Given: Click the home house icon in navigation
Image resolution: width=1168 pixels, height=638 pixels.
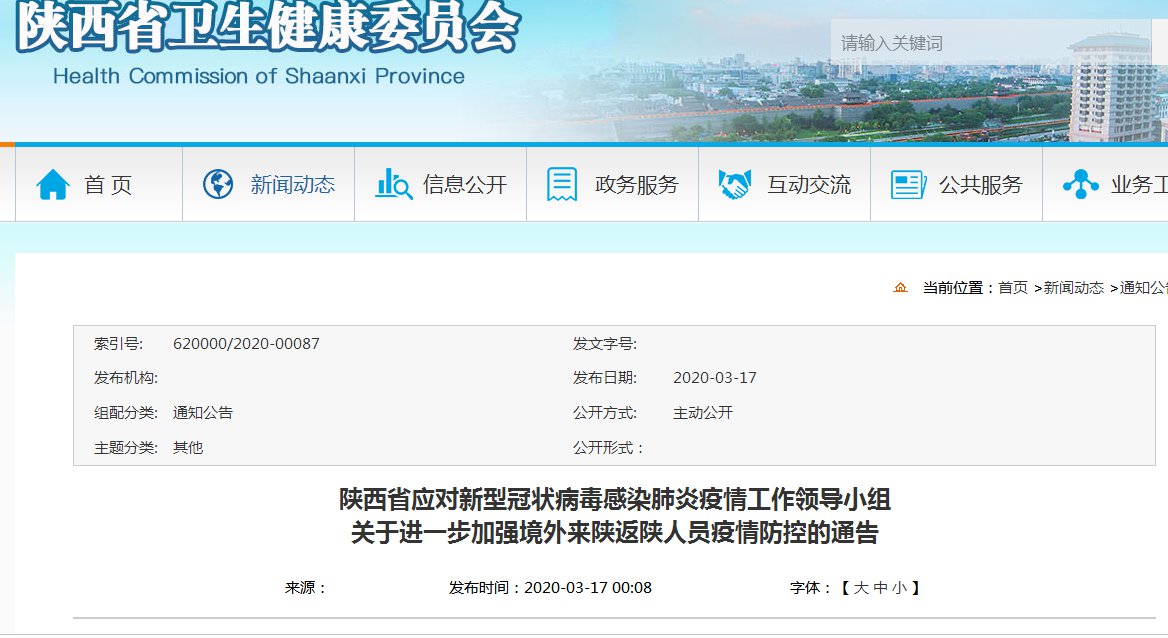Looking at the screenshot, I should [x=53, y=184].
